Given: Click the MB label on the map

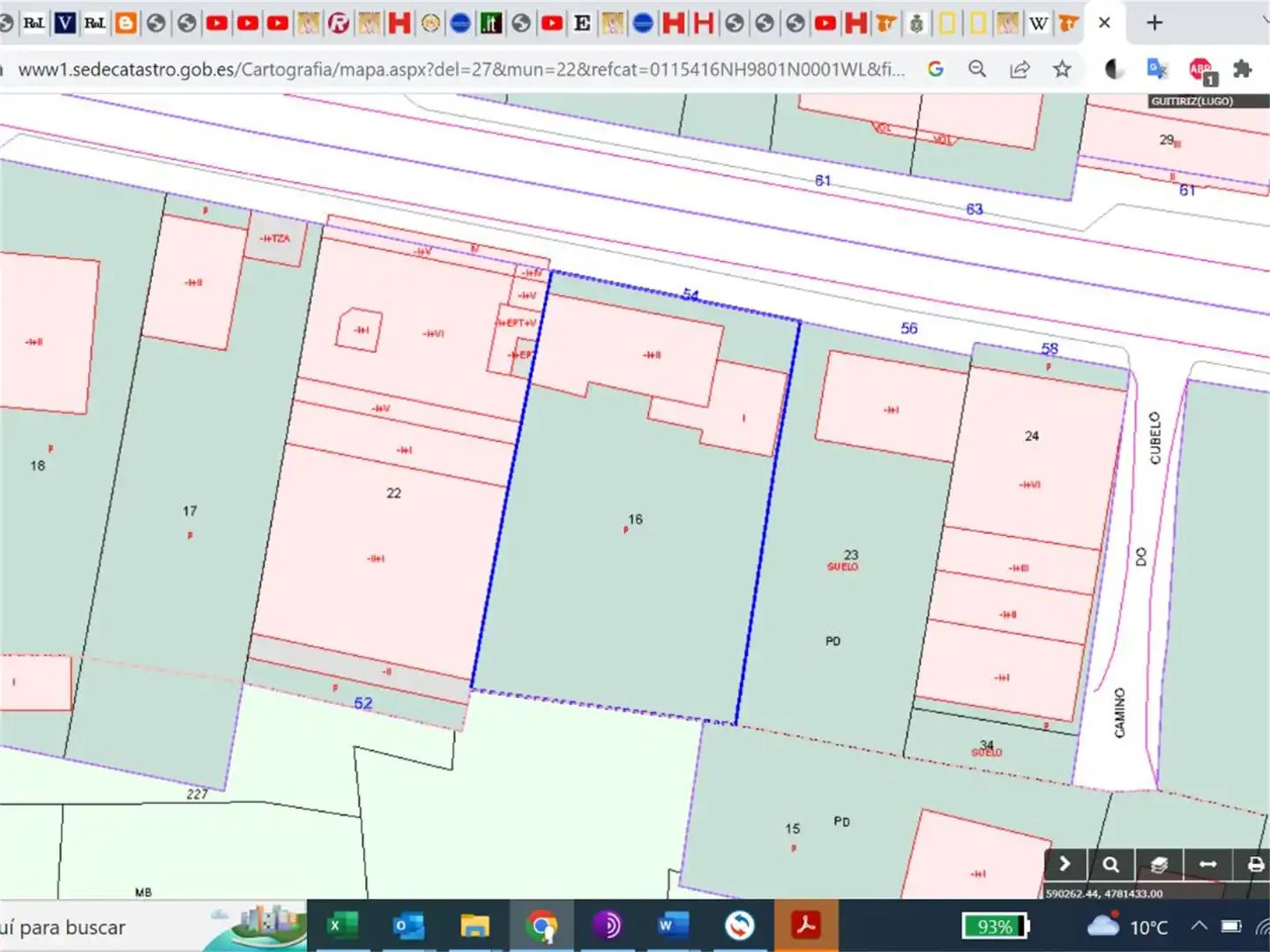Looking at the screenshot, I should (143, 893).
